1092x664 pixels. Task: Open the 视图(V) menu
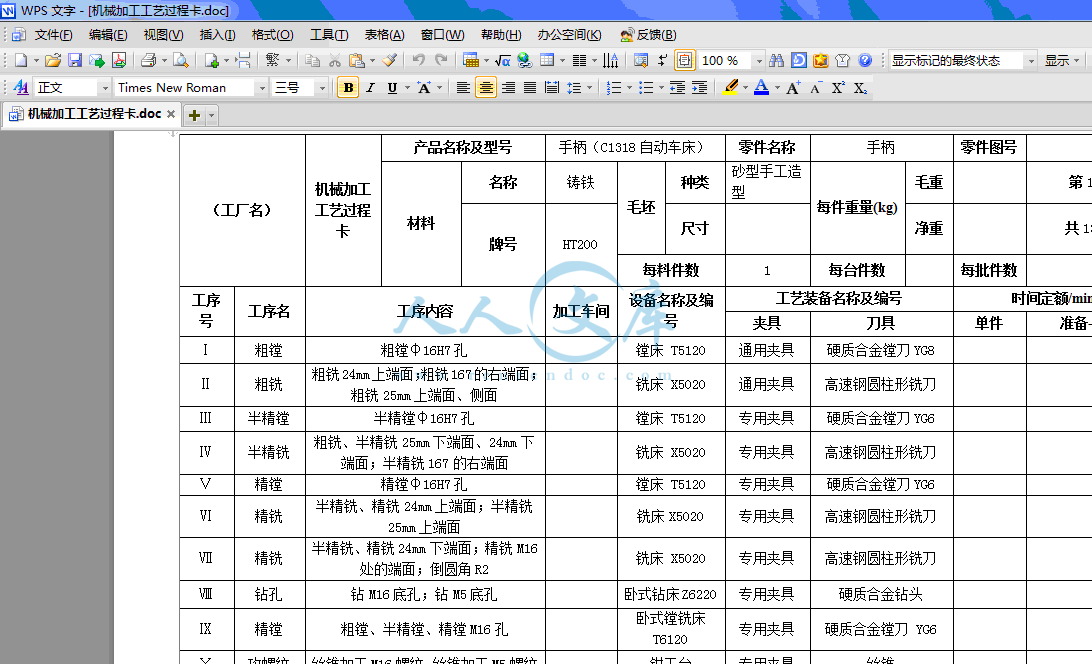click(x=163, y=35)
